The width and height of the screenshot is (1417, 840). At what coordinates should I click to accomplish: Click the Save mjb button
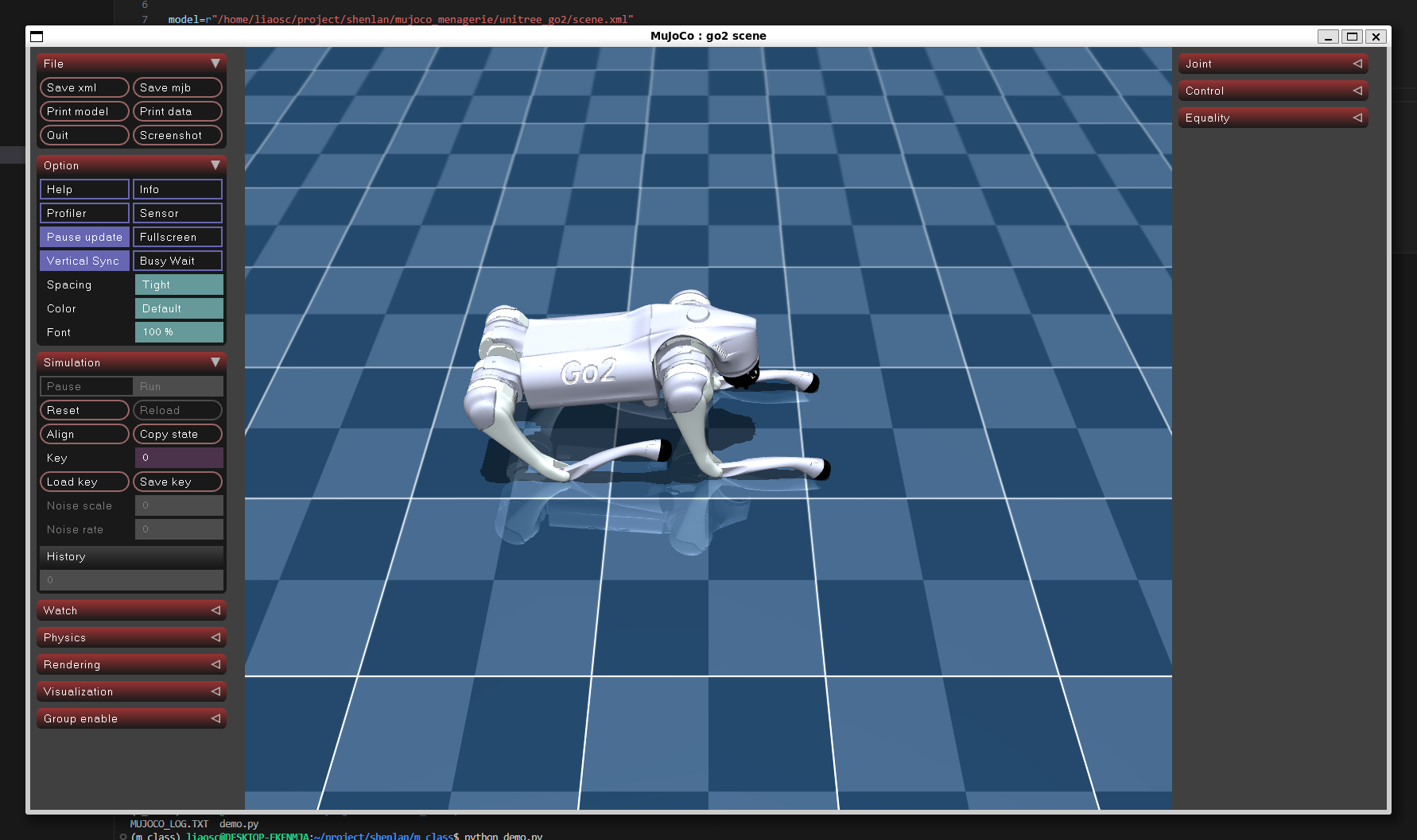177,87
